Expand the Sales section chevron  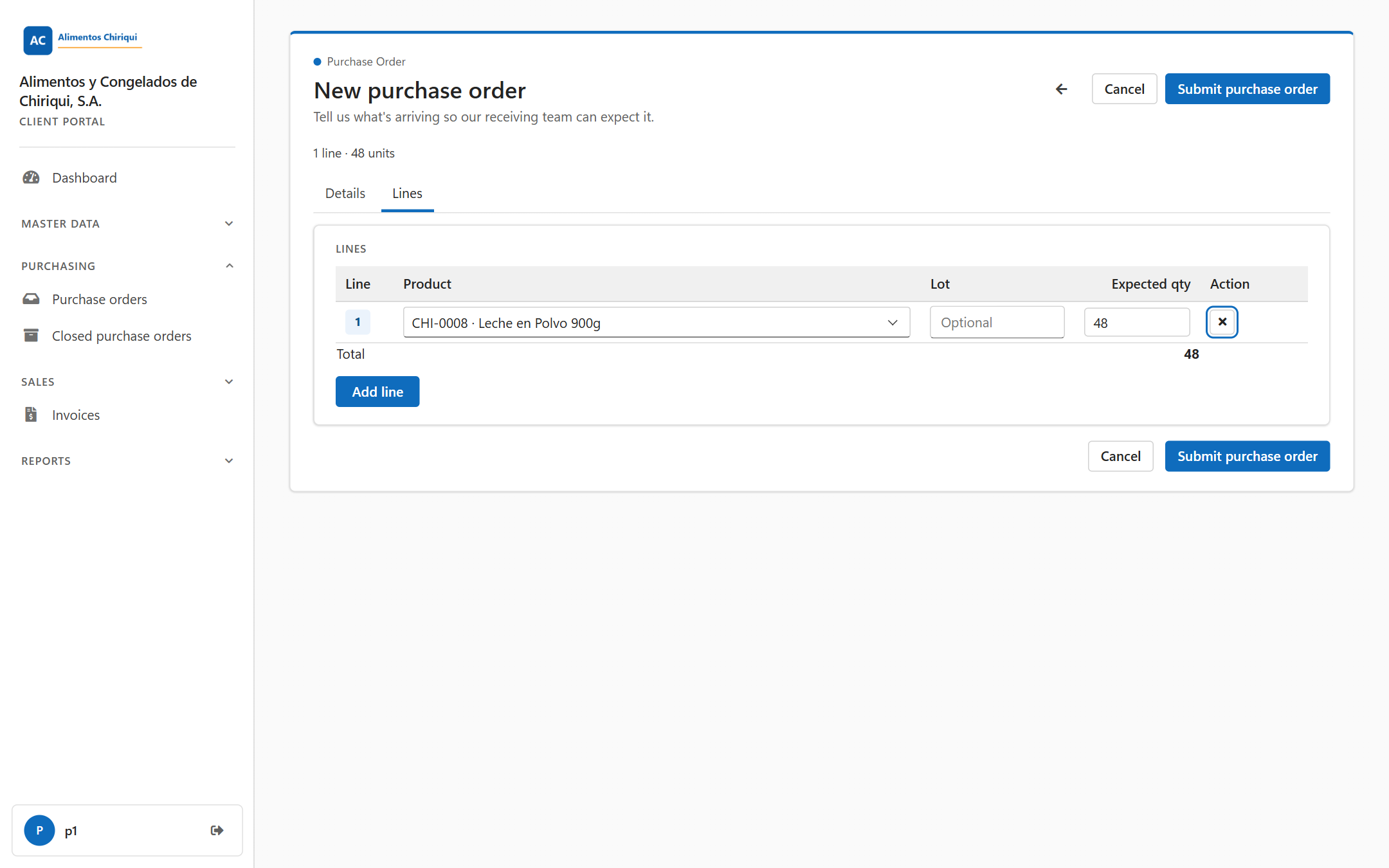(229, 381)
